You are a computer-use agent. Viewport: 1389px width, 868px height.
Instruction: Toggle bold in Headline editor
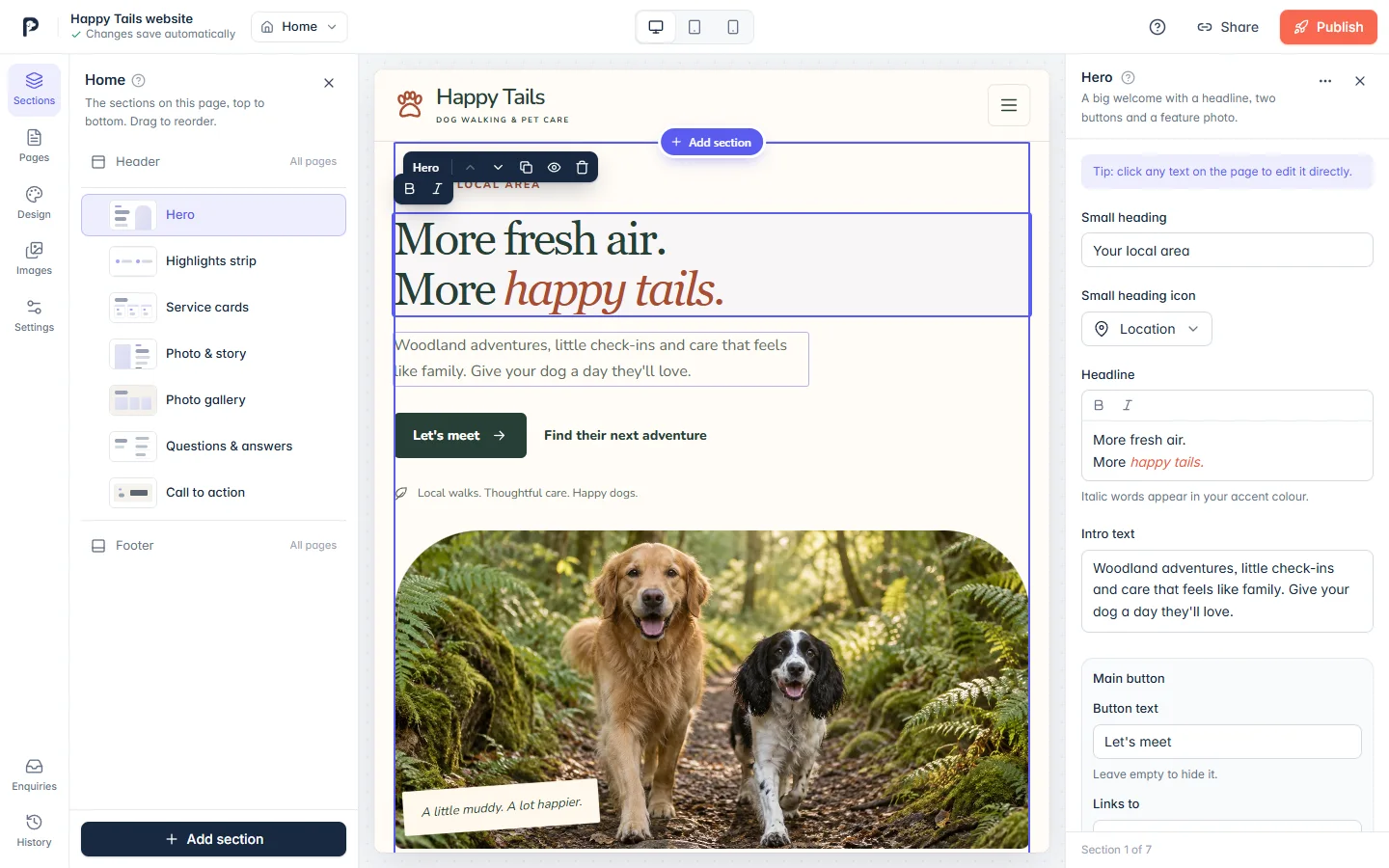pos(1099,406)
